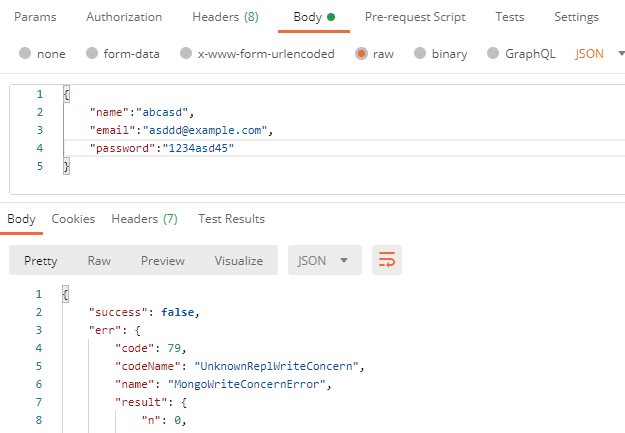Open the Test Results tab
This screenshot has width=625, height=433.
click(231, 219)
